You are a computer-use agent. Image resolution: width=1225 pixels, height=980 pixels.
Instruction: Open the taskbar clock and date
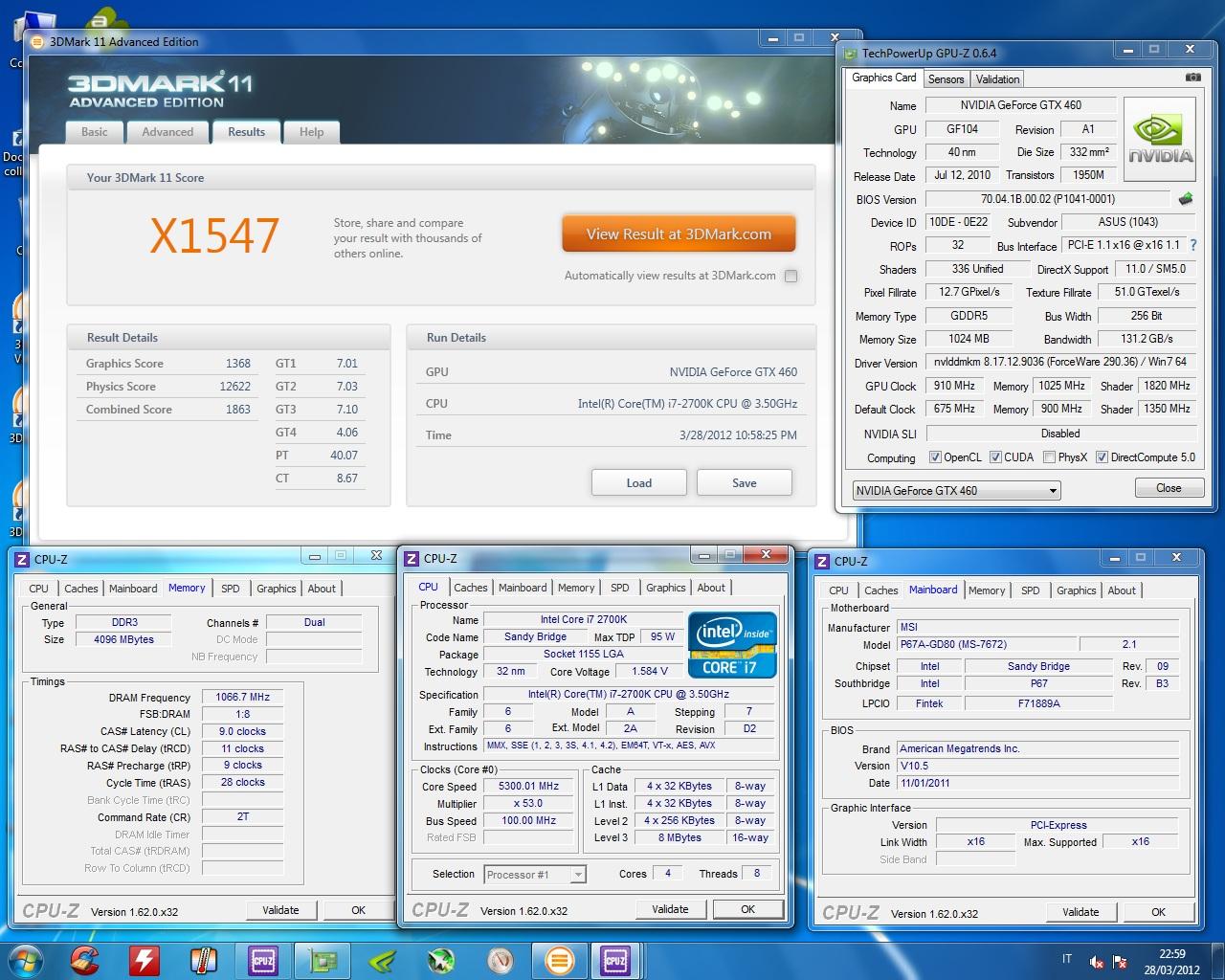click(1172, 961)
